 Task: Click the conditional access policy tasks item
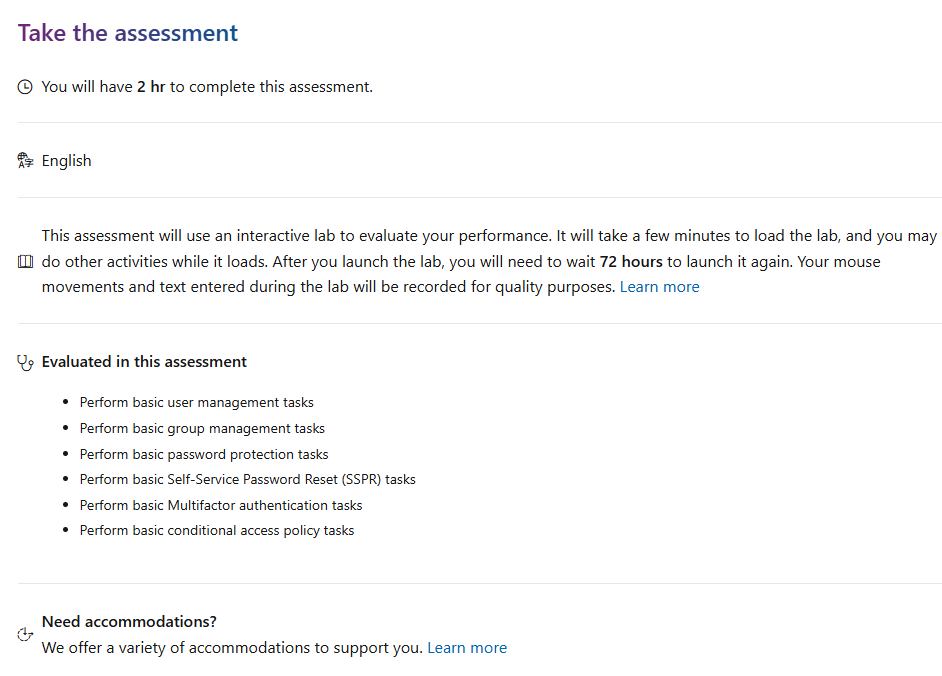click(216, 531)
